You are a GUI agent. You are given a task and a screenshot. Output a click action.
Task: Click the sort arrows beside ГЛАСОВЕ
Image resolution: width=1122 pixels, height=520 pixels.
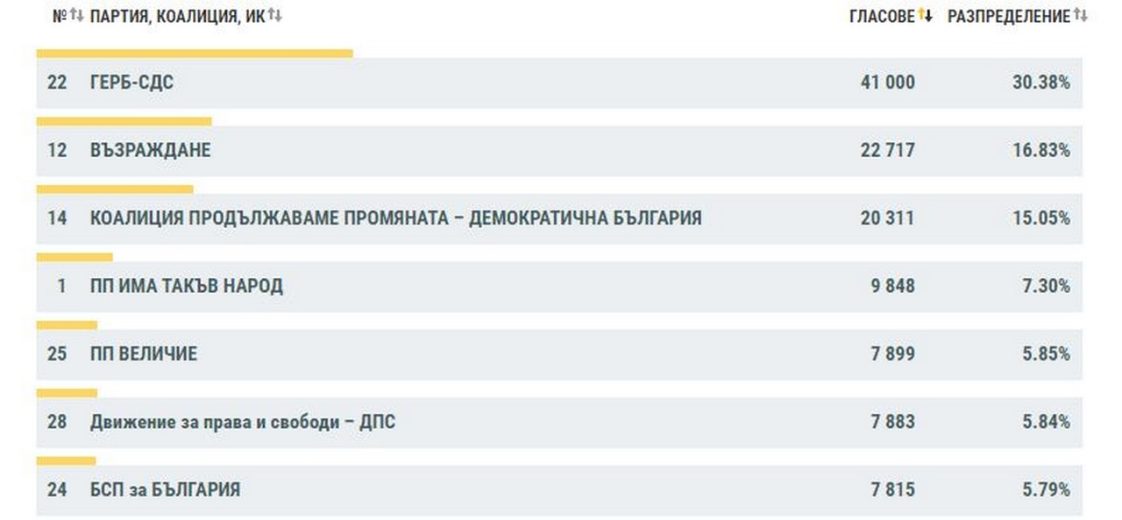[x=925, y=16]
